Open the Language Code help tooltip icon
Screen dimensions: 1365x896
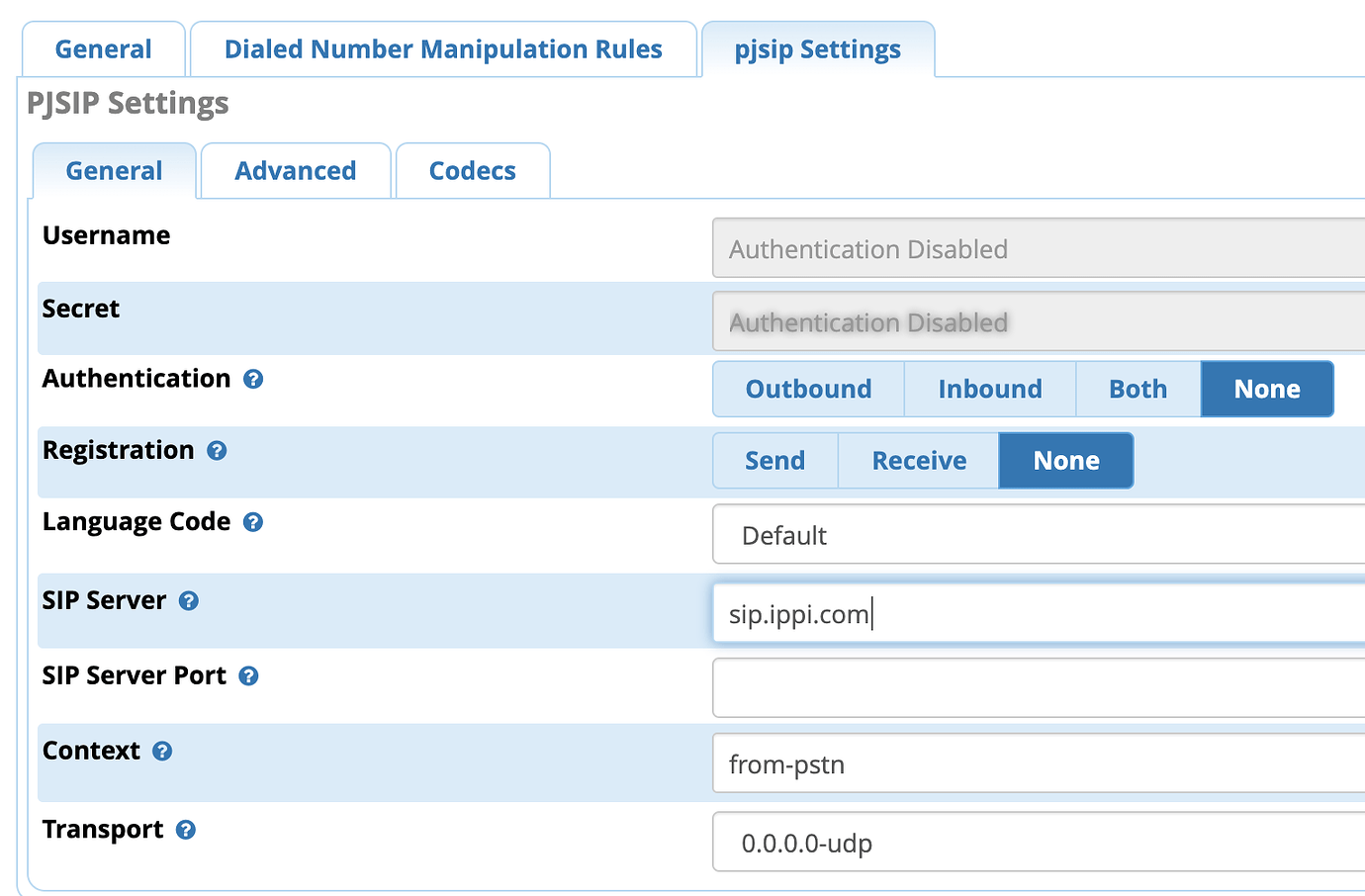pyautogui.click(x=253, y=522)
